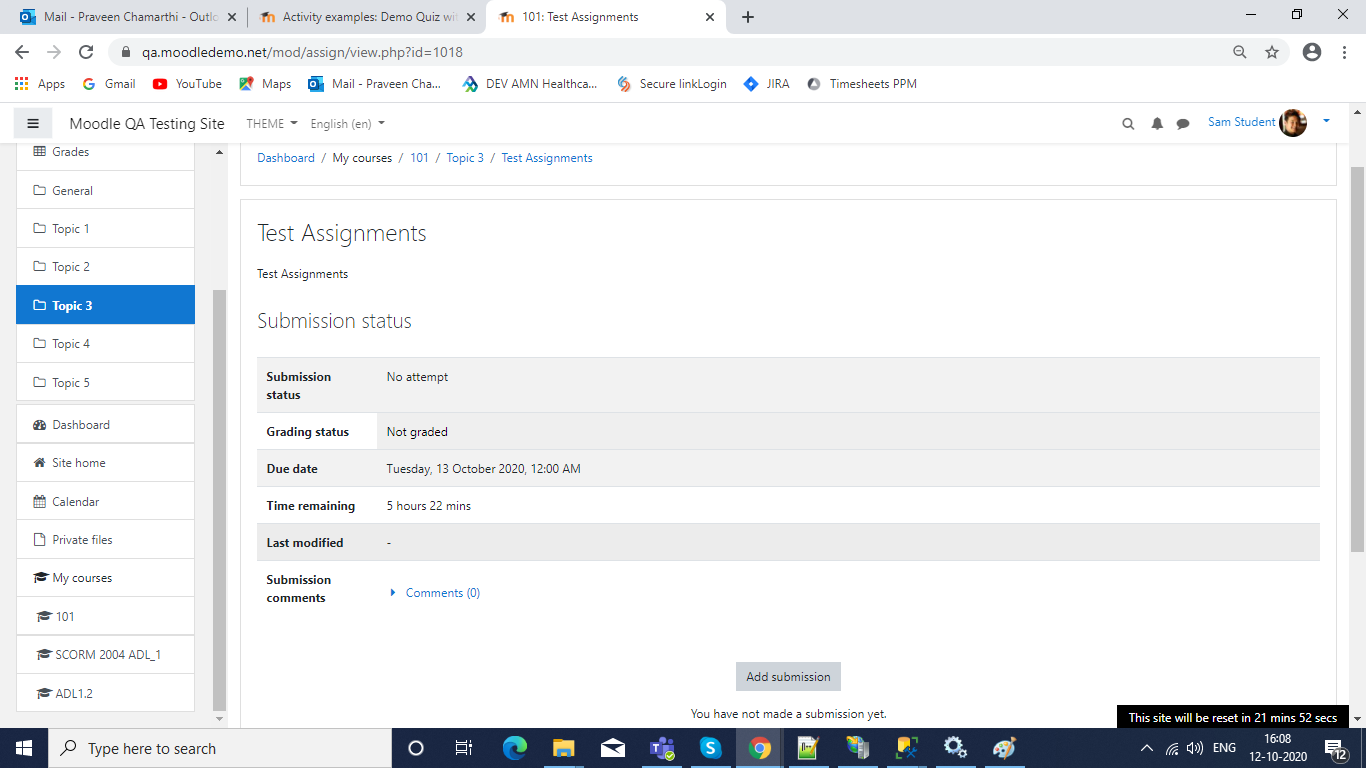The width and height of the screenshot is (1366, 768).
Task: Select the highlighted Topic 3 item
Action: [105, 305]
